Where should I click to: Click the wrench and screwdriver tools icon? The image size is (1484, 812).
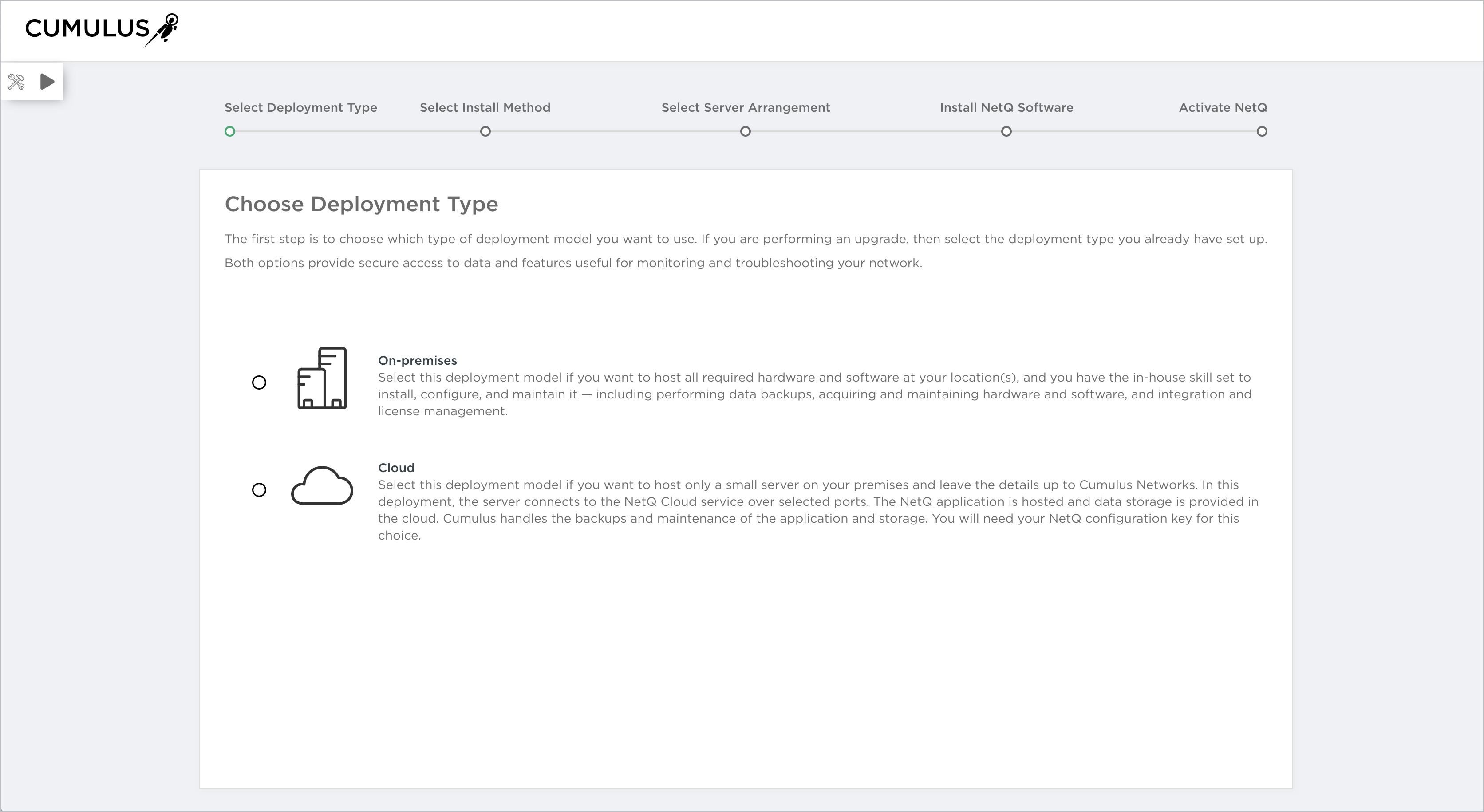click(17, 82)
